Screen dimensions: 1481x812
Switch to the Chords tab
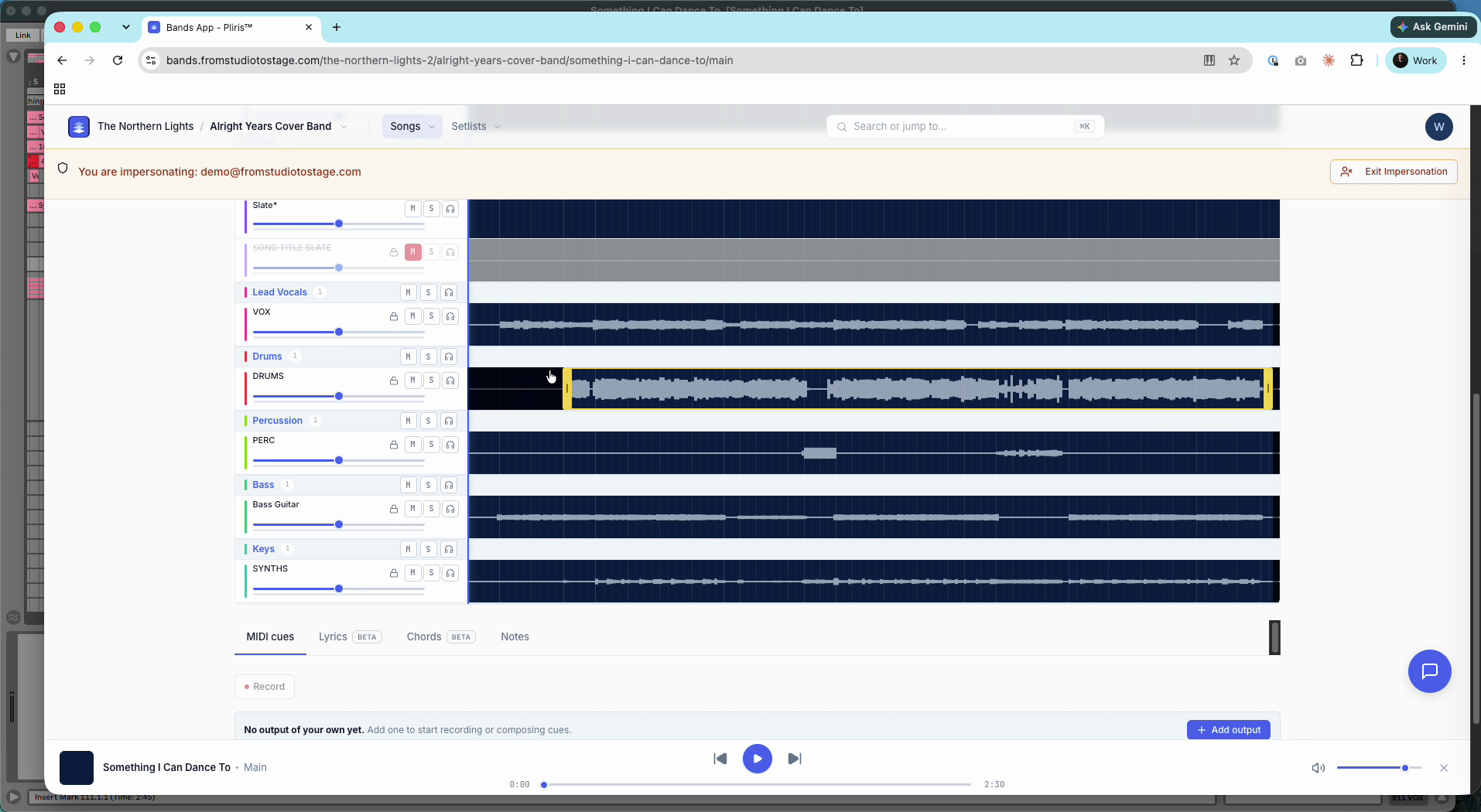pyautogui.click(x=440, y=637)
